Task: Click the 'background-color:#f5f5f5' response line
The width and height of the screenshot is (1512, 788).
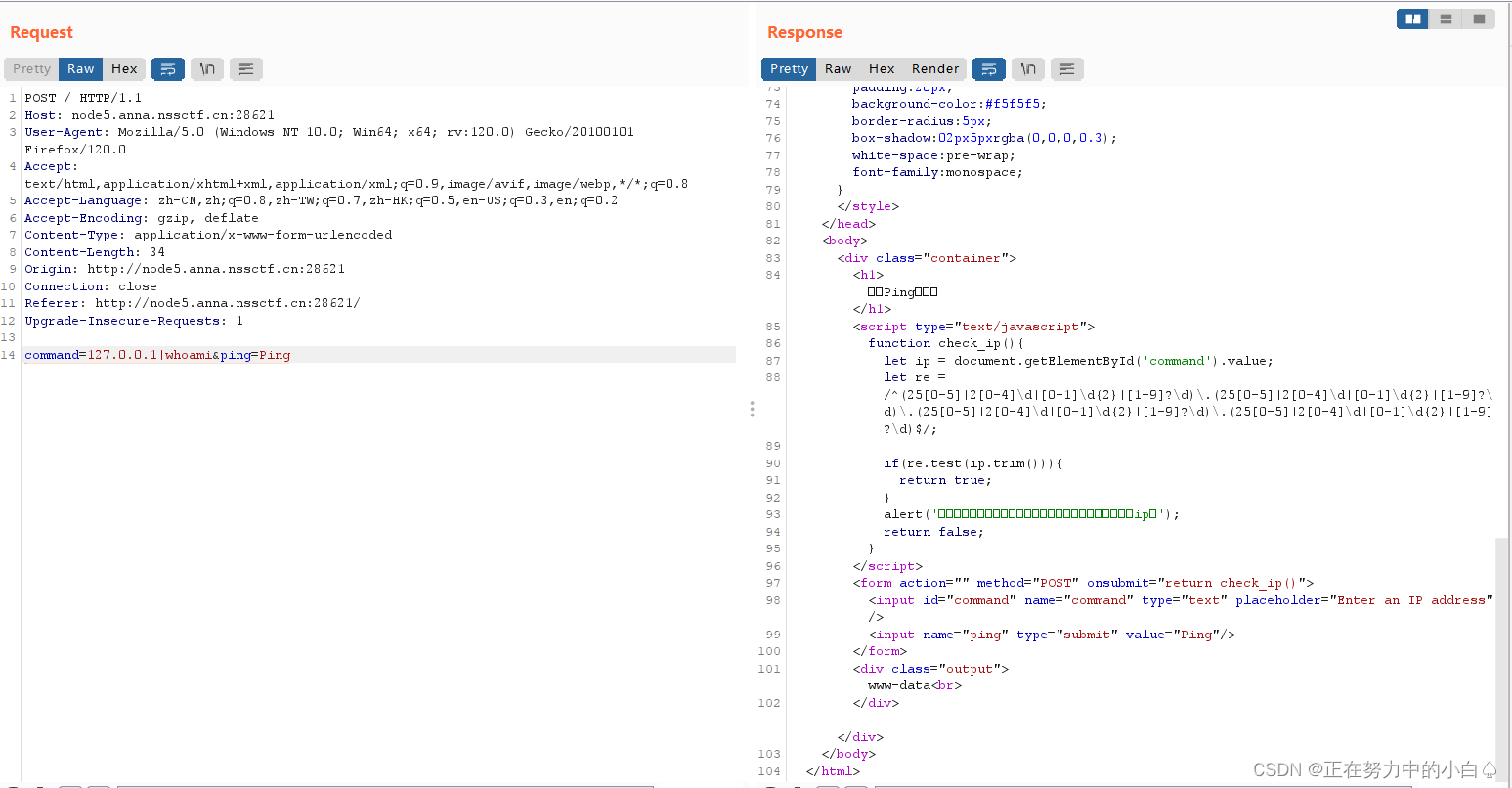Action: click(x=949, y=104)
